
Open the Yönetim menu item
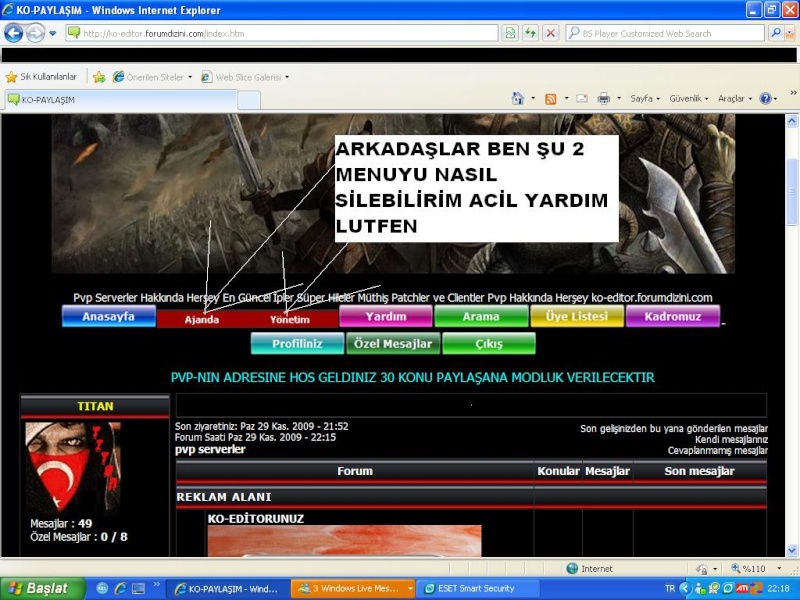290,319
